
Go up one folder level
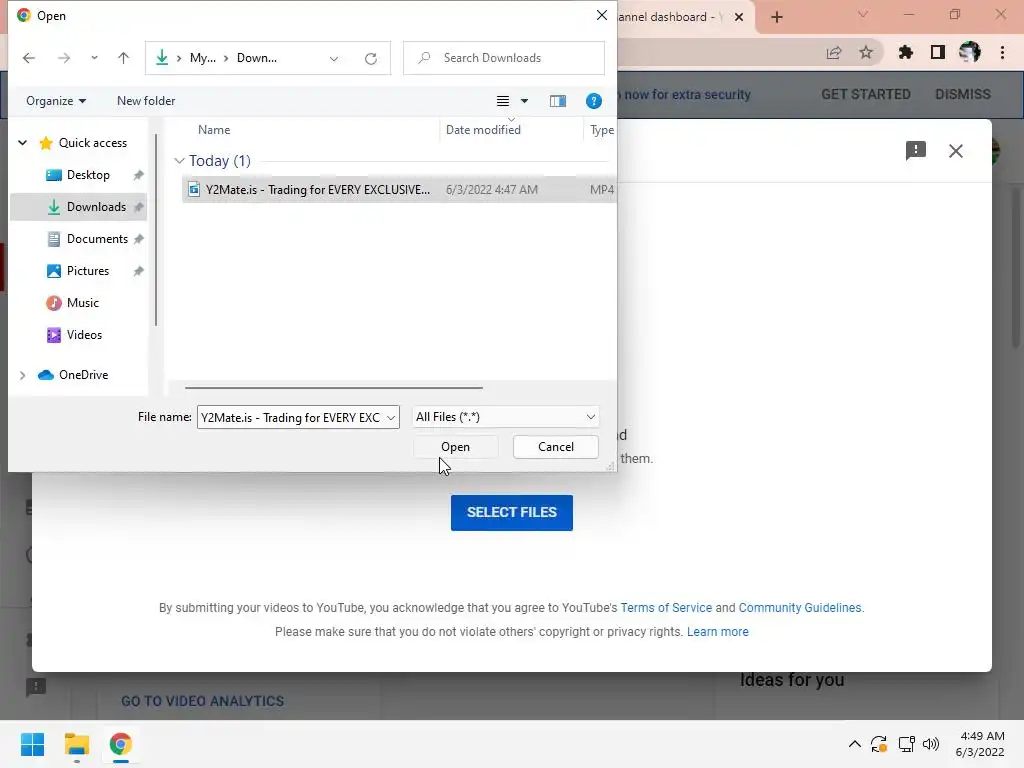[123, 58]
